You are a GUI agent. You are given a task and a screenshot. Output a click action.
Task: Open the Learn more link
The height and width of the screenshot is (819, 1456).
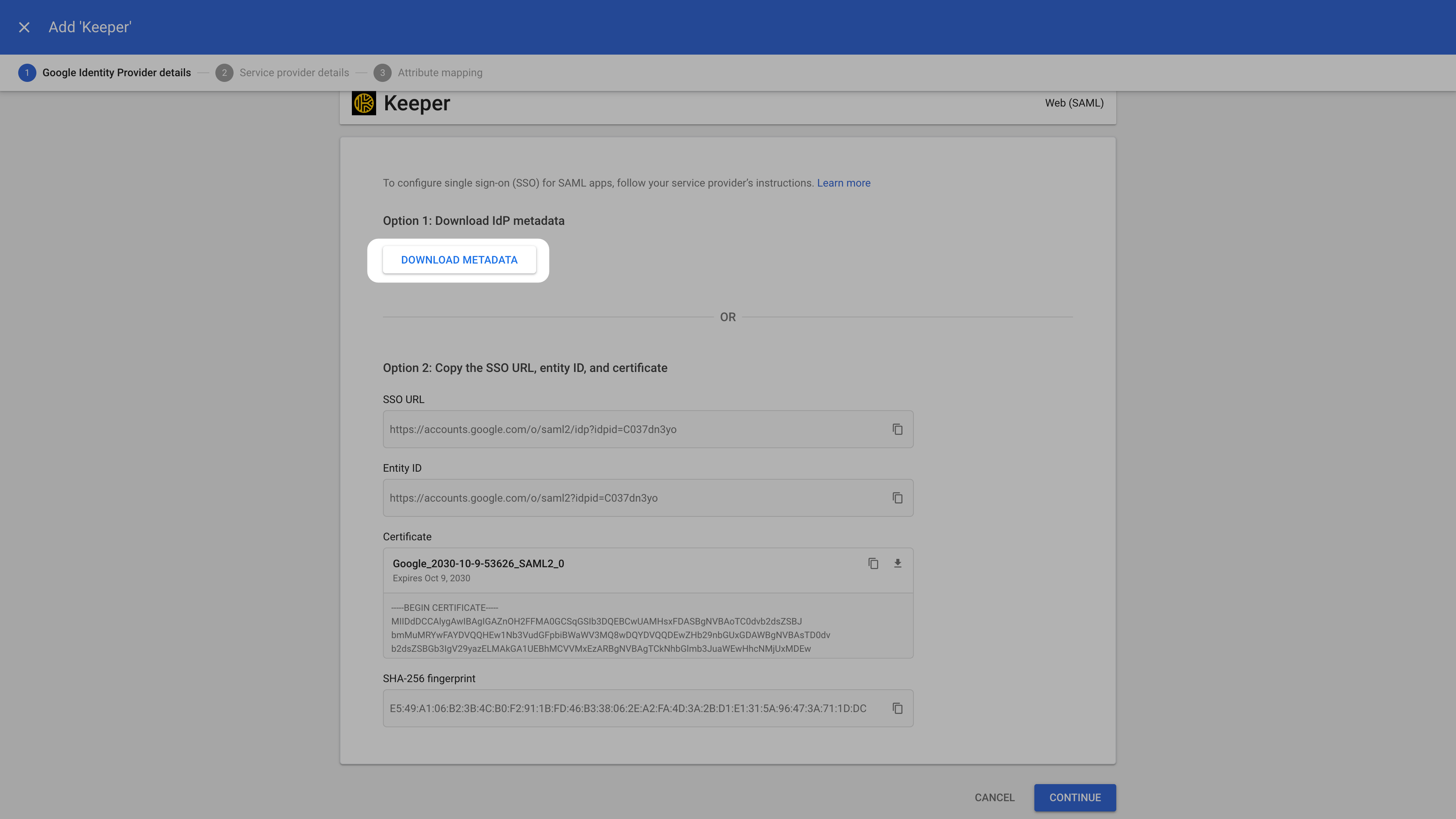tap(843, 182)
